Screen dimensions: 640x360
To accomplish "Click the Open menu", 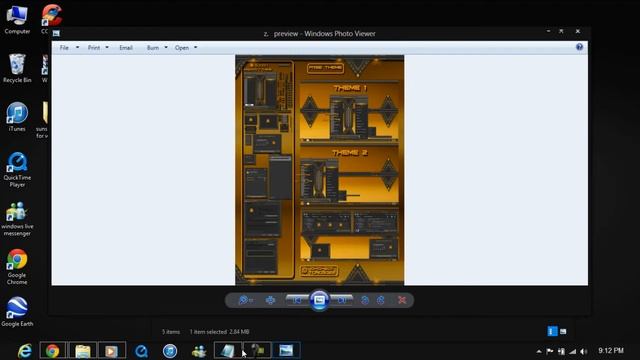I will click(182, 48).
